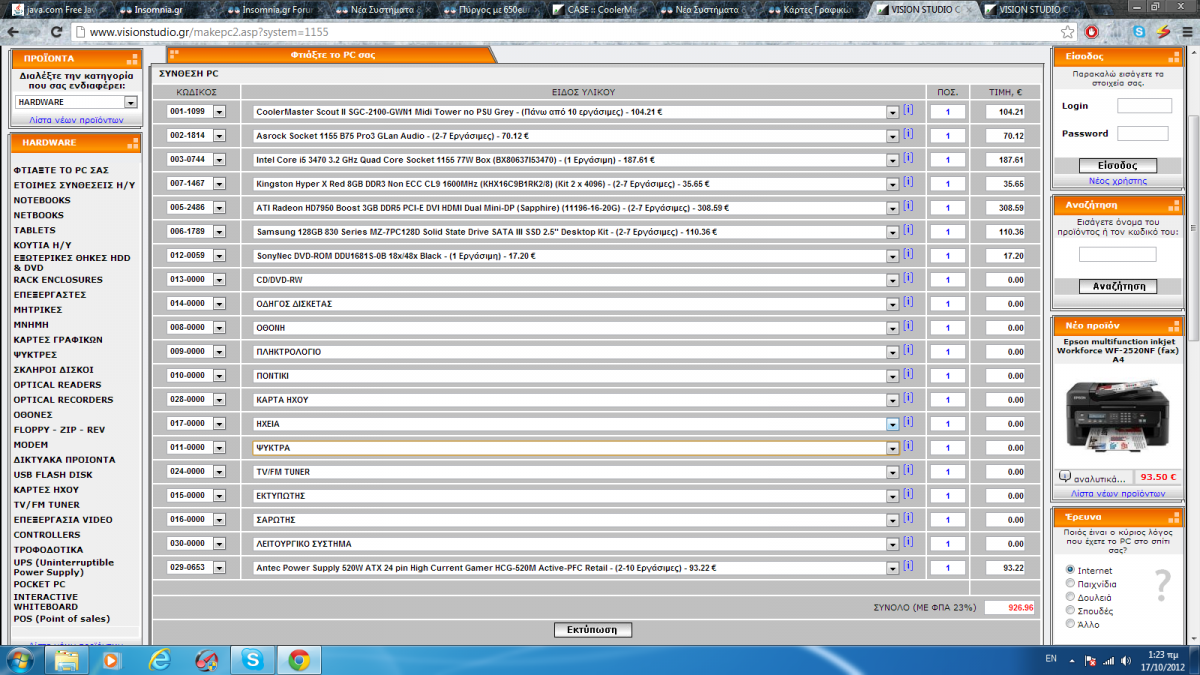Open Λίστα νέων προϊόντων link under HARDWARE dropdown
Image resolution: width=1200 pixels, height=675 pixels.
[x=76, y=119]
